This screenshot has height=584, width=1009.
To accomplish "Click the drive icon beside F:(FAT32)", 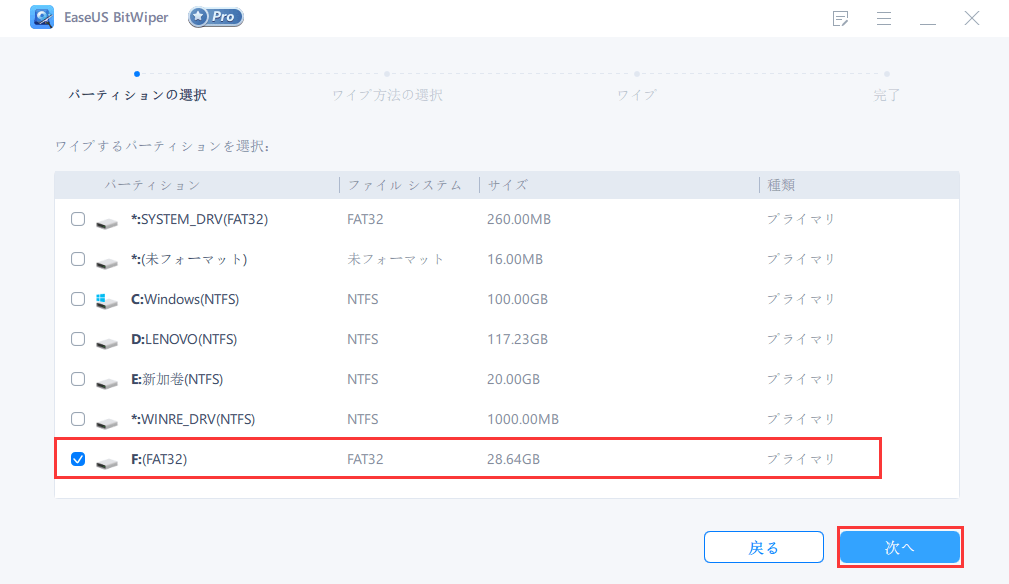I will pos(106,460).
